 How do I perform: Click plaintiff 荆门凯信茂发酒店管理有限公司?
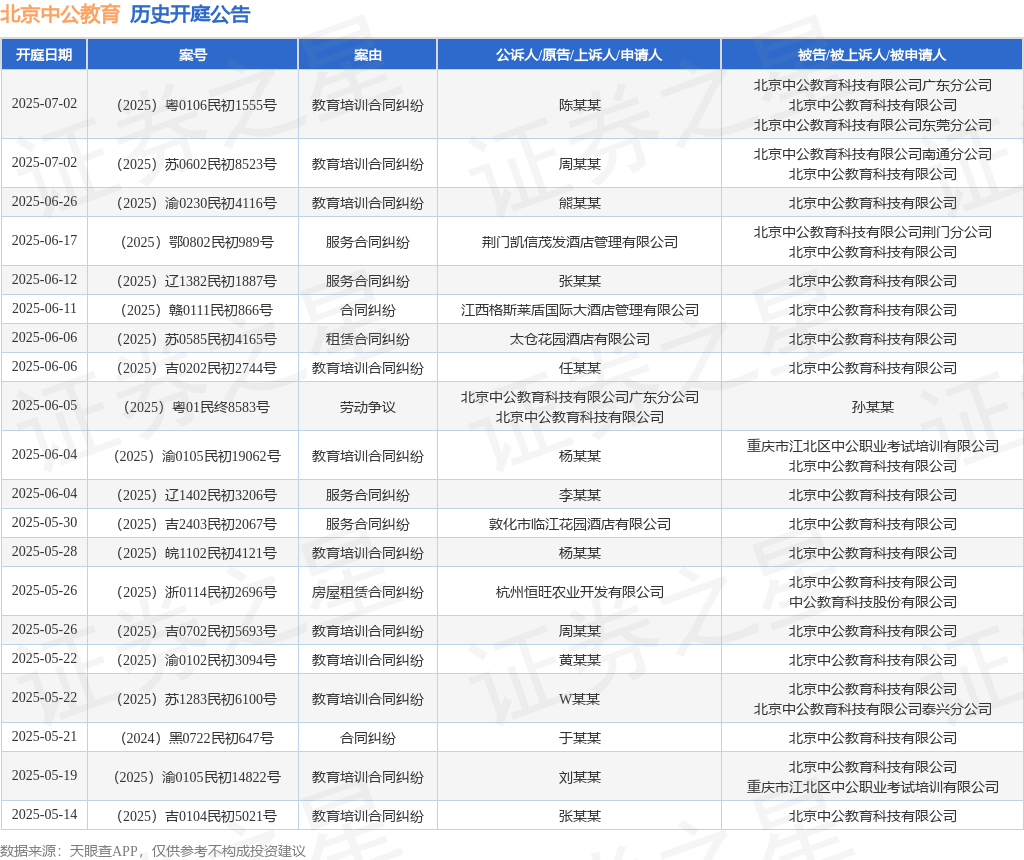pyautogui.click(x=579, y=242)
